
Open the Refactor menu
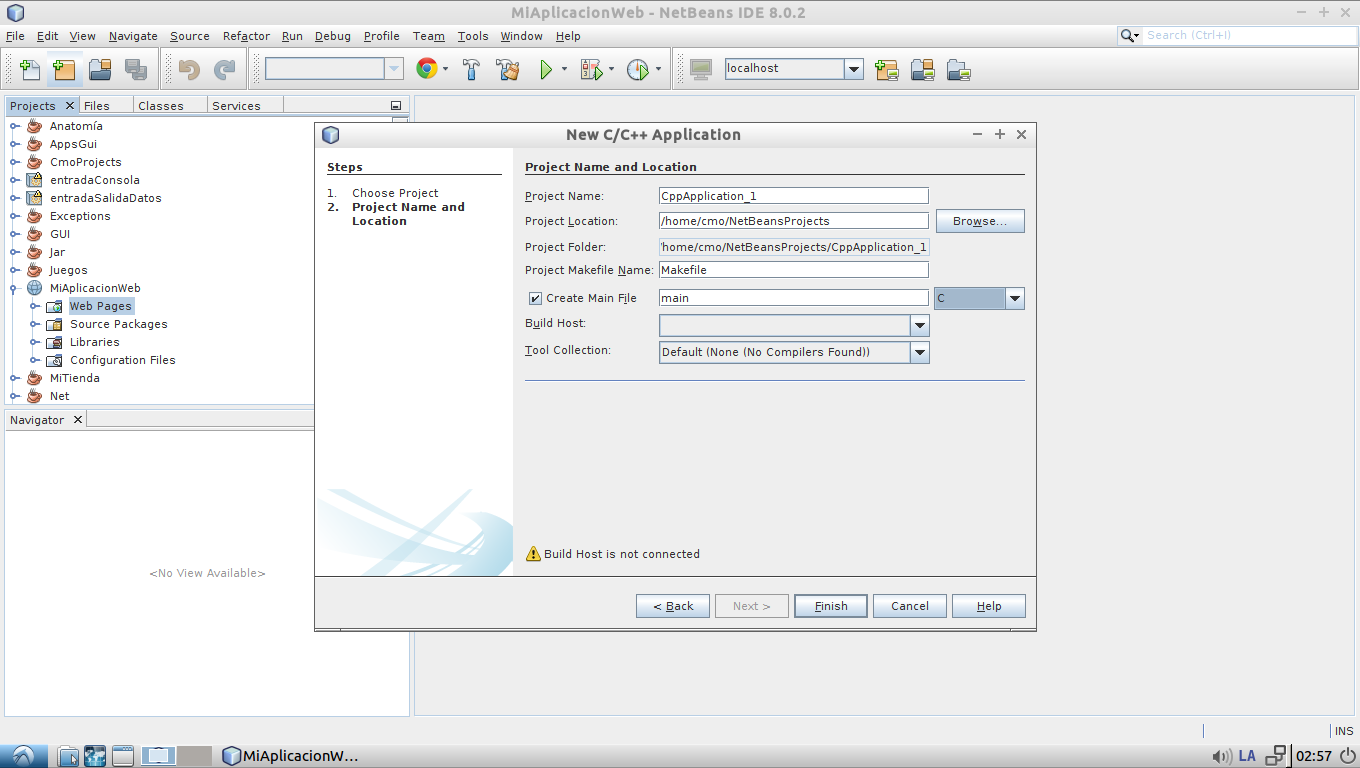246,36
